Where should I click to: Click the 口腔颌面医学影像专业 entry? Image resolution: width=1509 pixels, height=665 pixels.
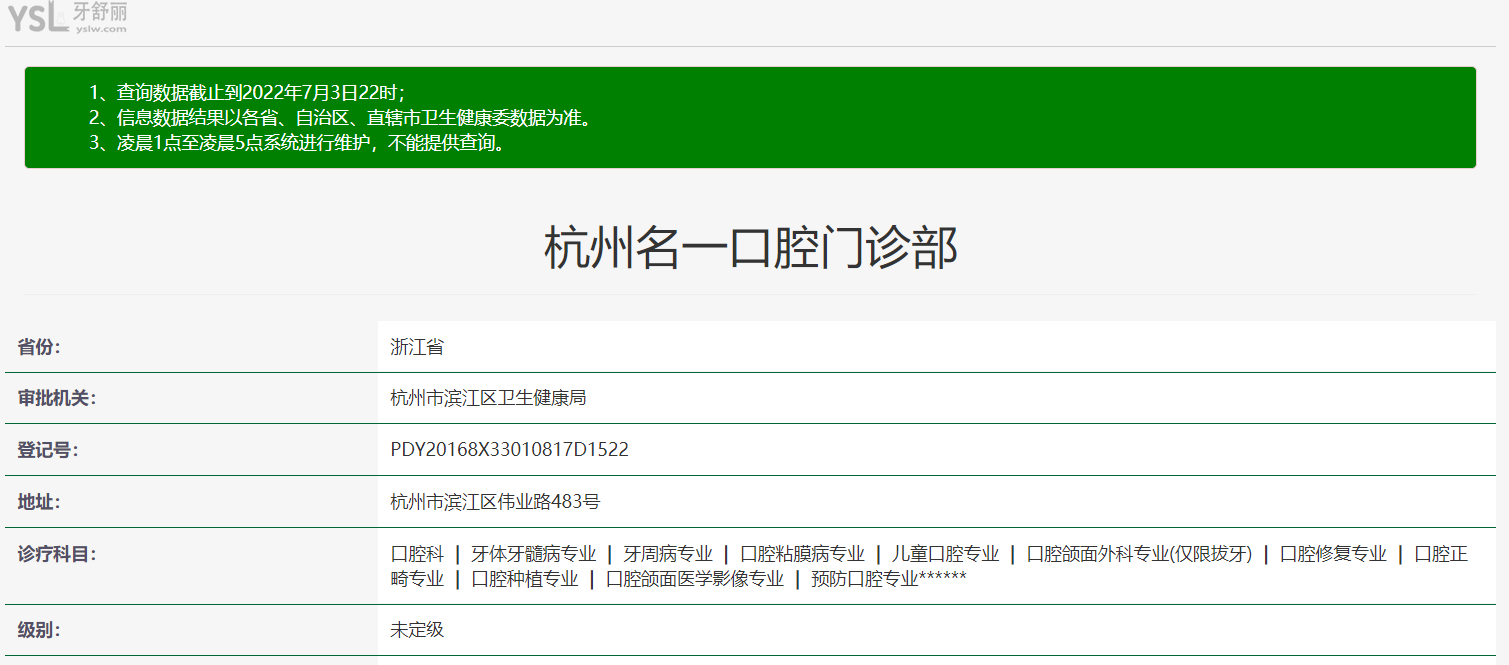point(695,579)
